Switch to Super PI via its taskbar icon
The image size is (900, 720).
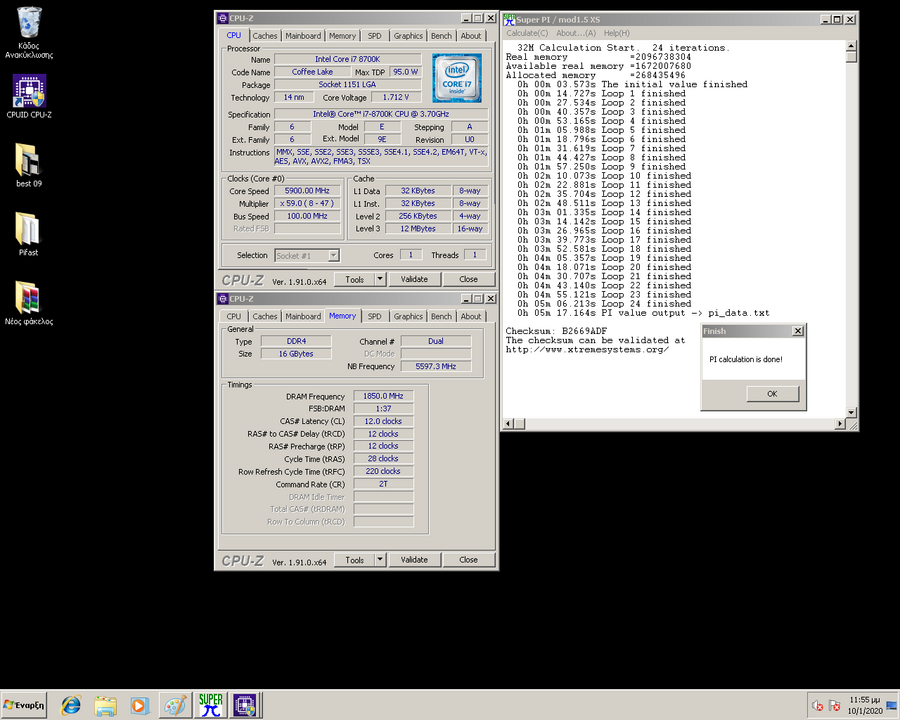point(211,705)
